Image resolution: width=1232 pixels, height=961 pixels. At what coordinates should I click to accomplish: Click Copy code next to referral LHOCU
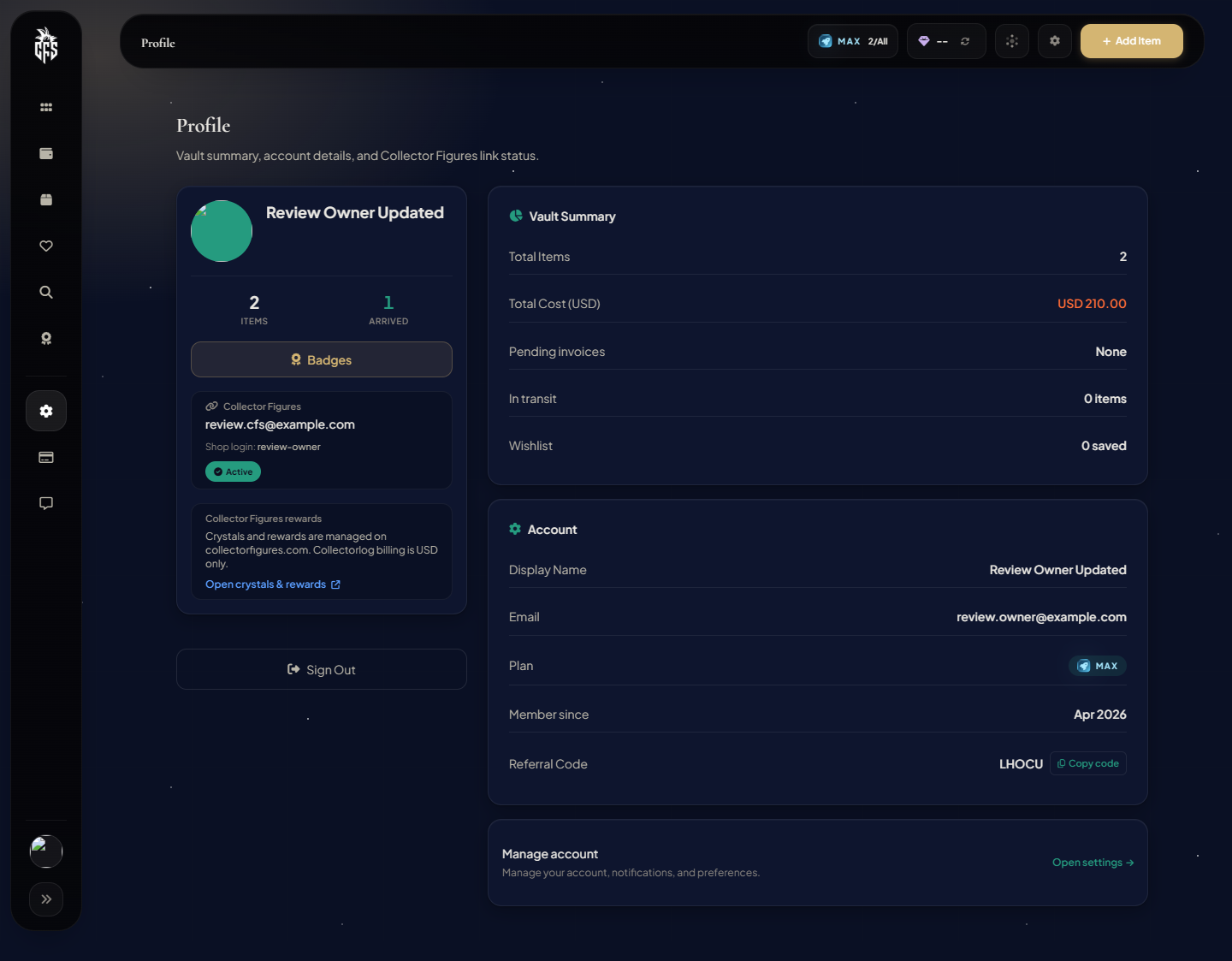click(x=1088, y=763)
